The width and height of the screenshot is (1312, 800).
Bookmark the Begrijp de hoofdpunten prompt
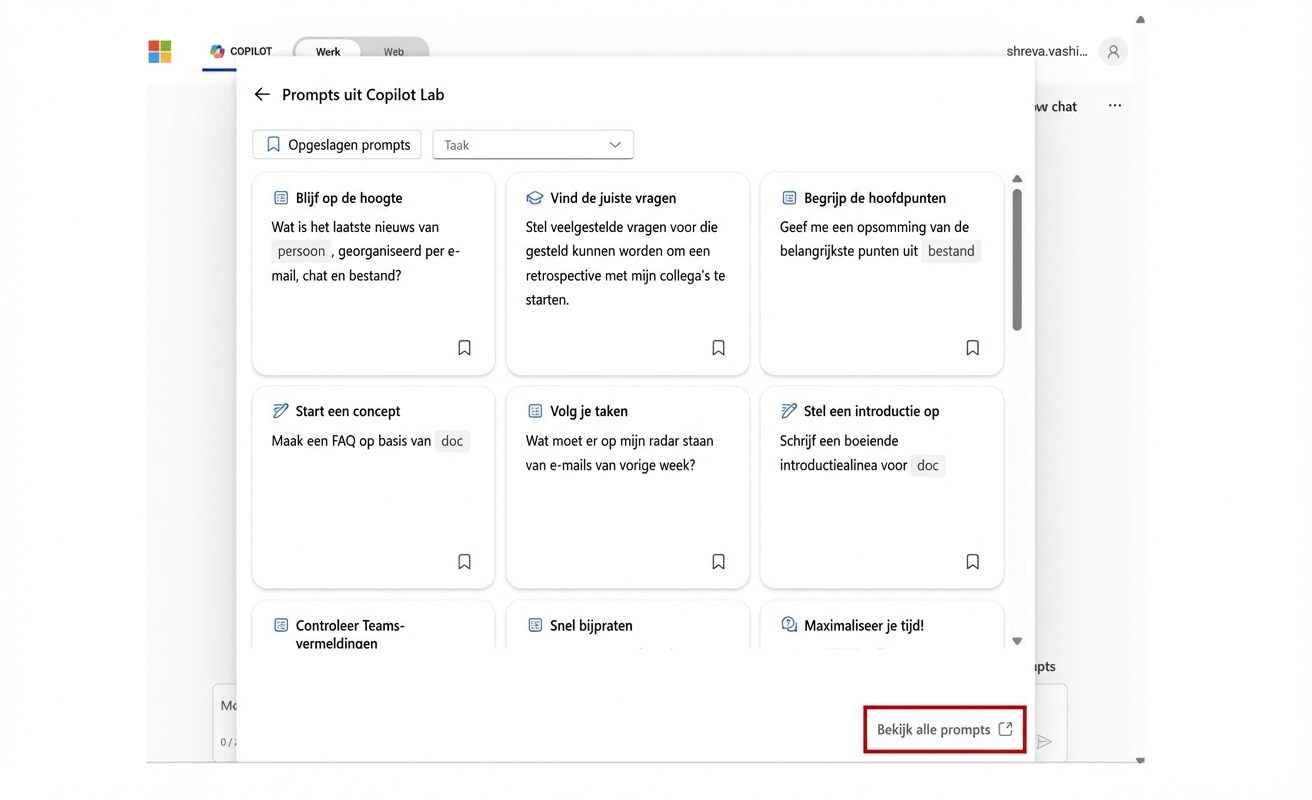[972, 347]
